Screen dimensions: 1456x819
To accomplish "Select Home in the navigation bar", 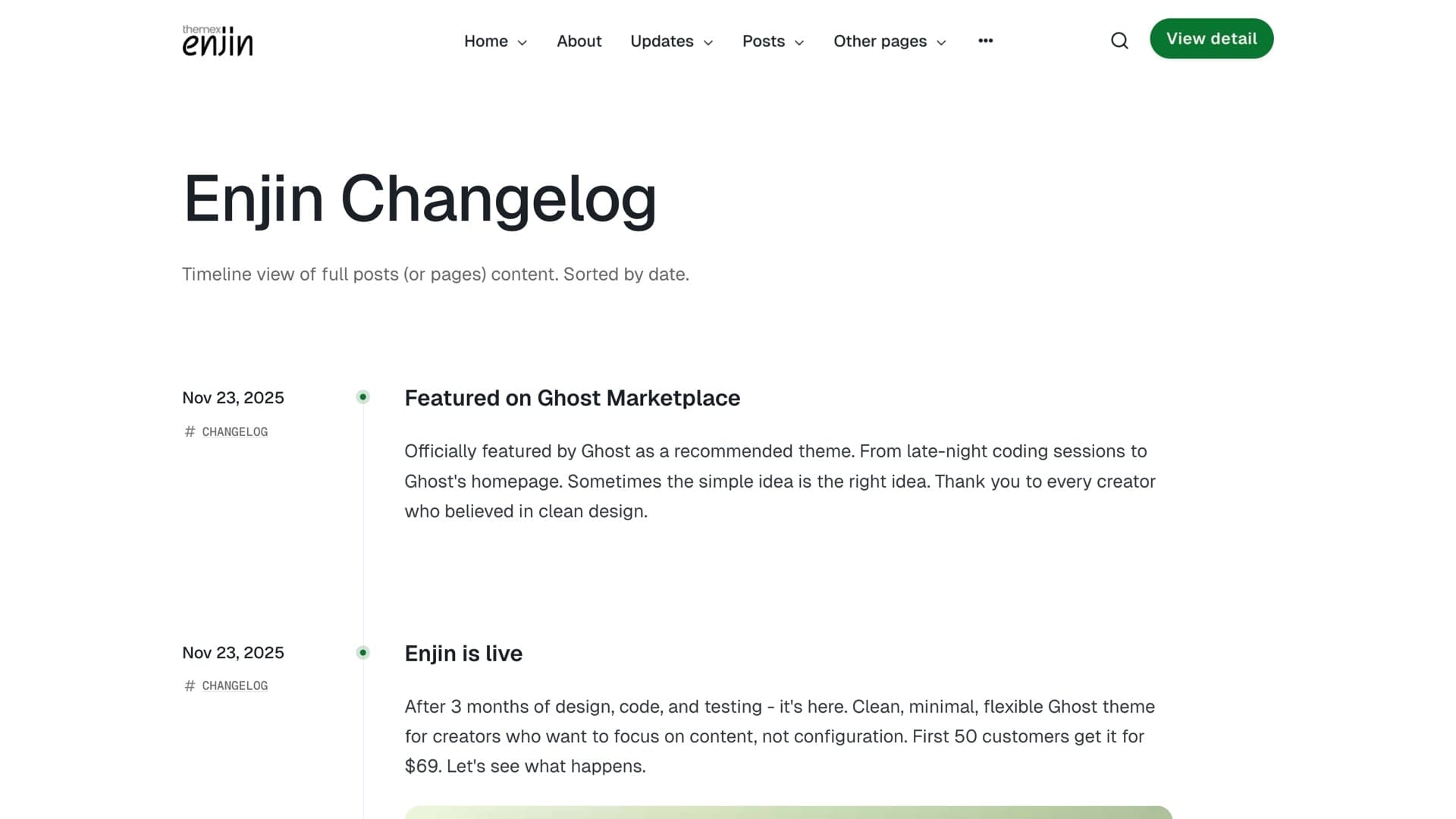I will pos(485,41).
